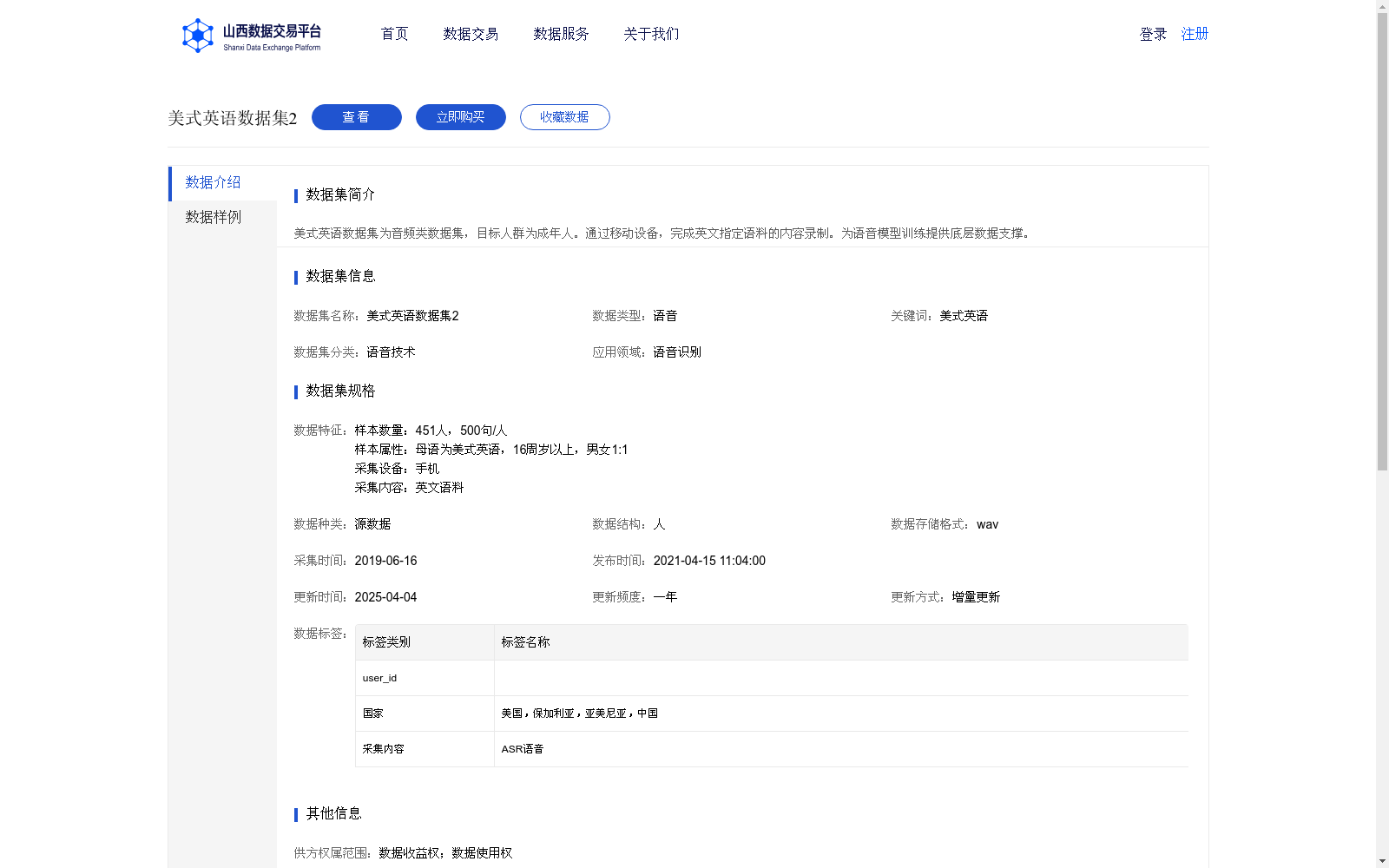Click the vertical scrollbar thumb
The width and height of the screenshot is (1389, 868).
(1382, 241)
